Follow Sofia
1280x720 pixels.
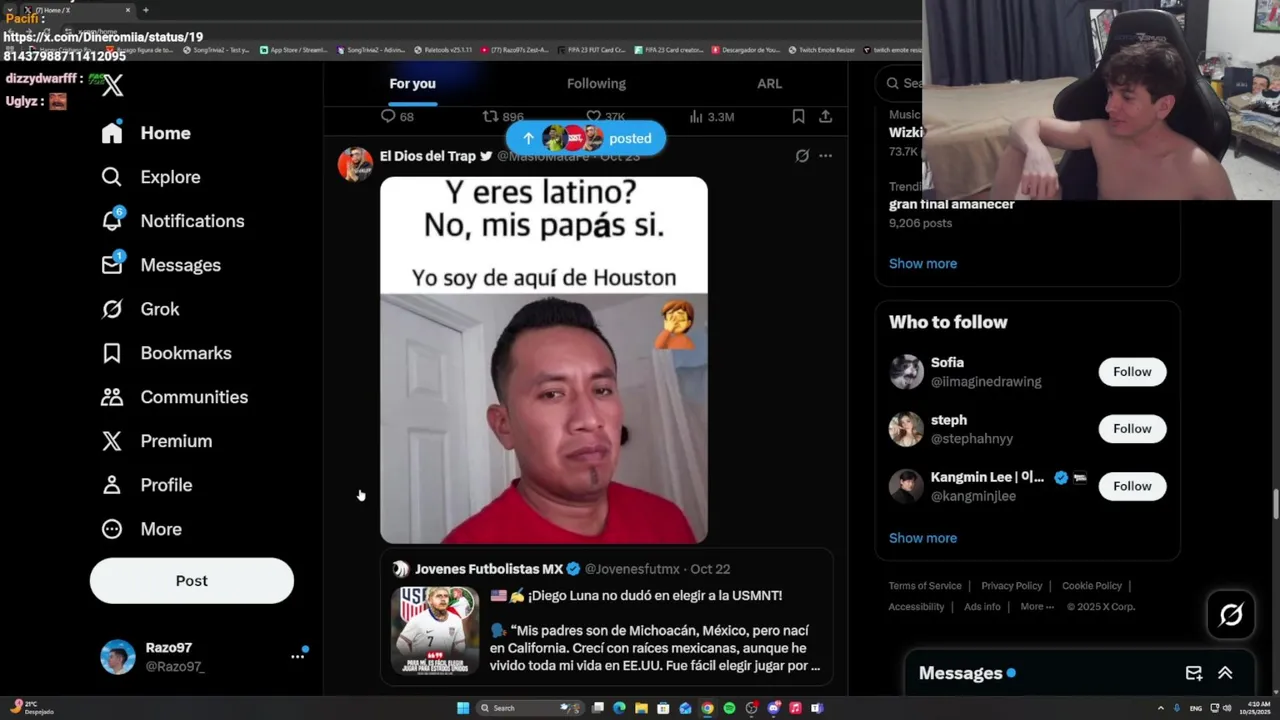(x=1132, y=371)
